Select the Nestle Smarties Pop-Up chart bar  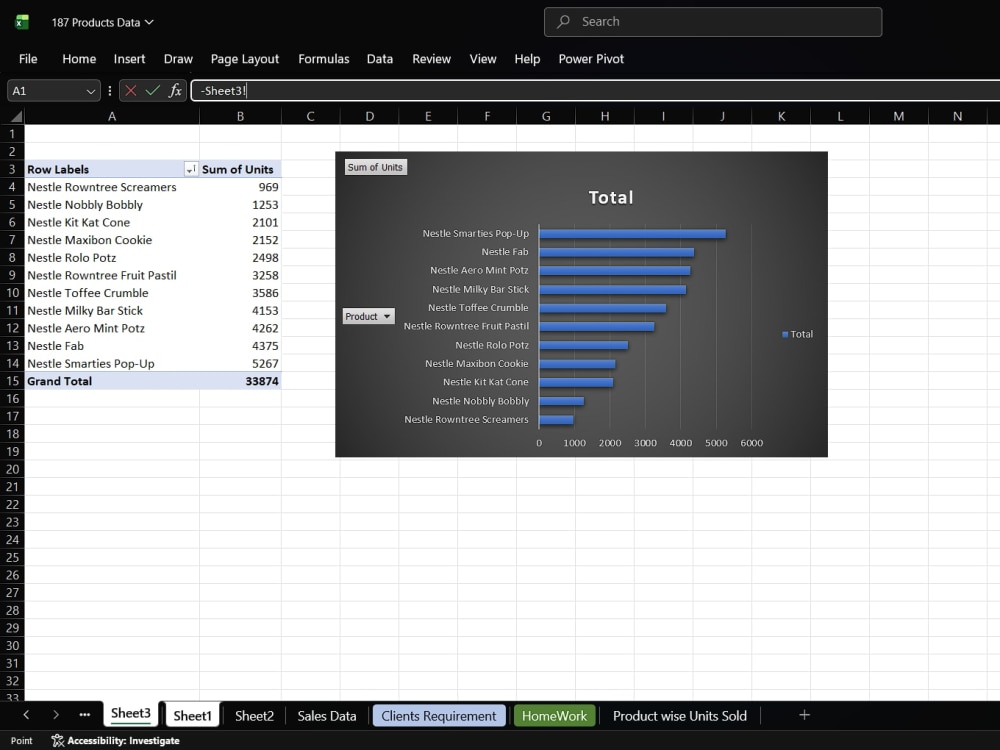click(632, 234)
